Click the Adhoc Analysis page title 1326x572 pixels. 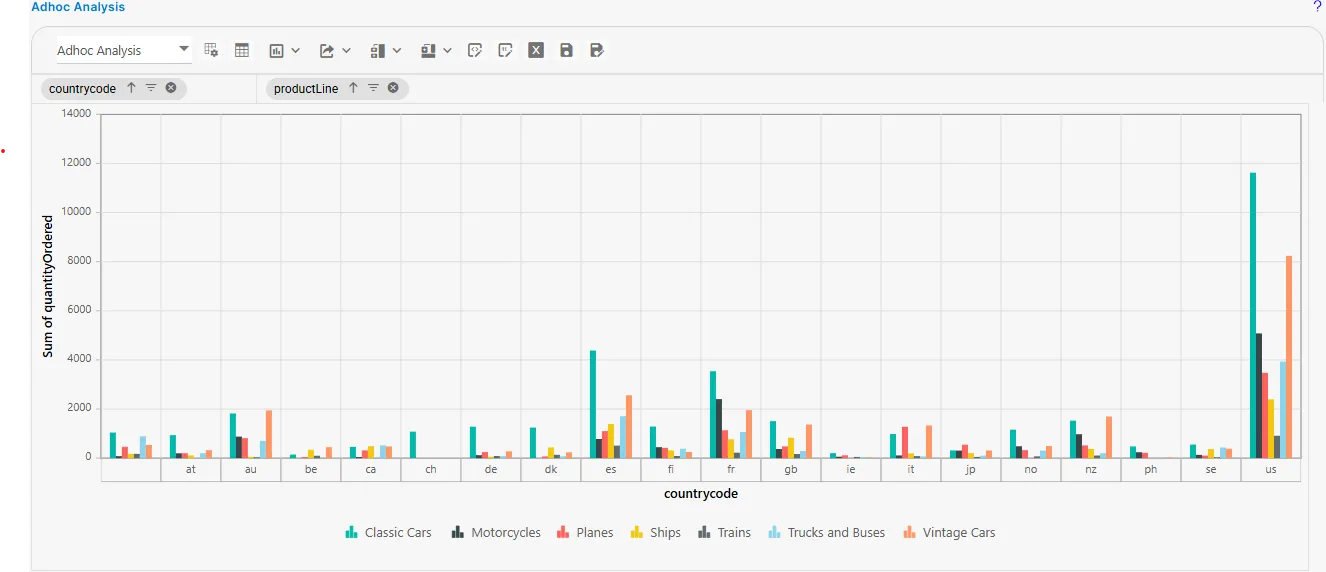tap(78, 7)
